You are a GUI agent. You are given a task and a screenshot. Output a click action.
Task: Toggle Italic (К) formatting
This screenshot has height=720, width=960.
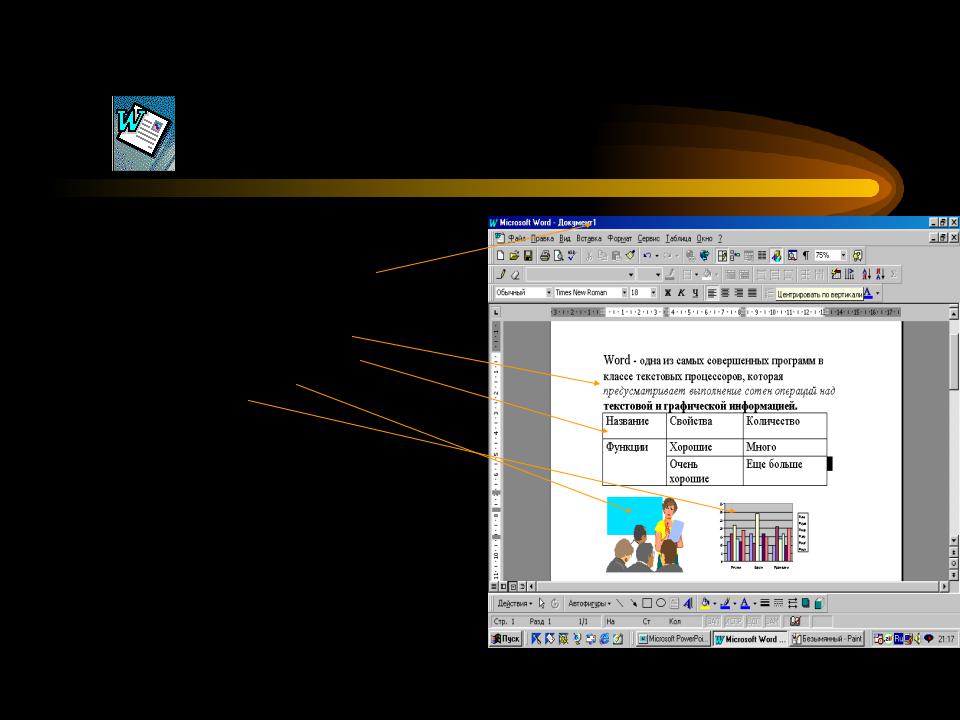(681, 293)
